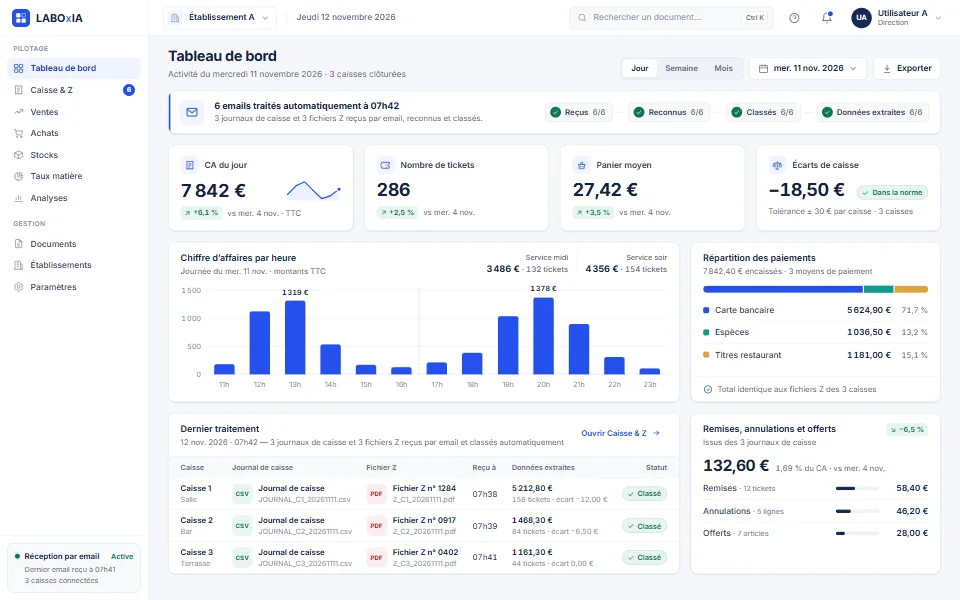Switch to Semaine period view
Viewport: 960px width, 600px height.
click(681, 69)
